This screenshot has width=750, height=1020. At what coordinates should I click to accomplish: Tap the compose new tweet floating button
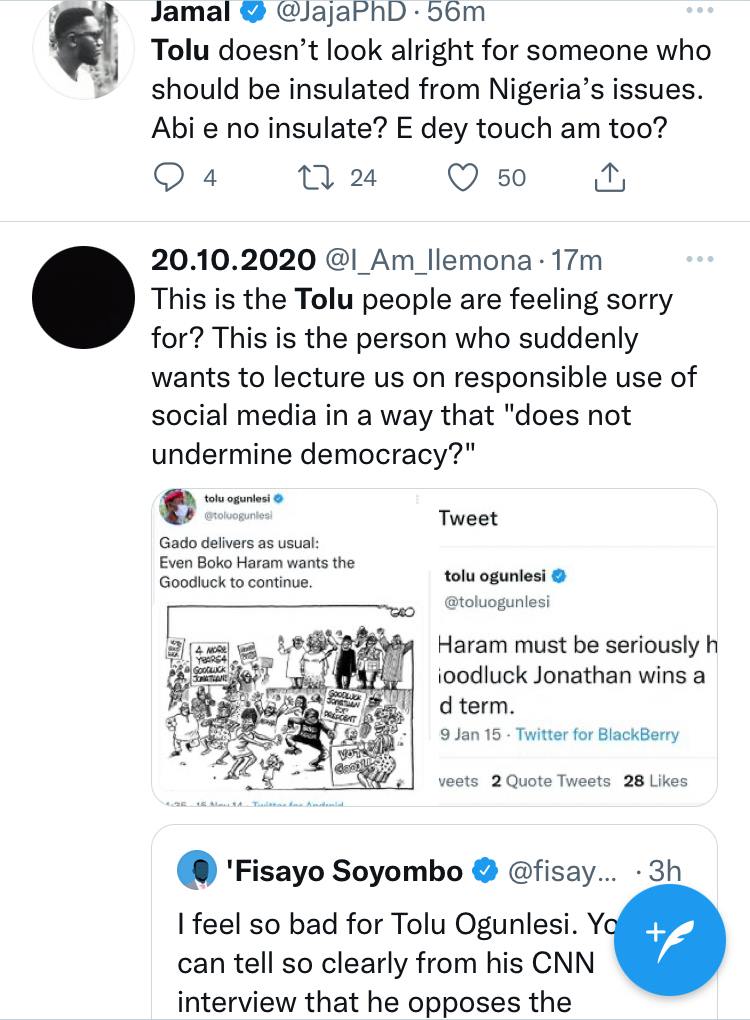(669, 939)
